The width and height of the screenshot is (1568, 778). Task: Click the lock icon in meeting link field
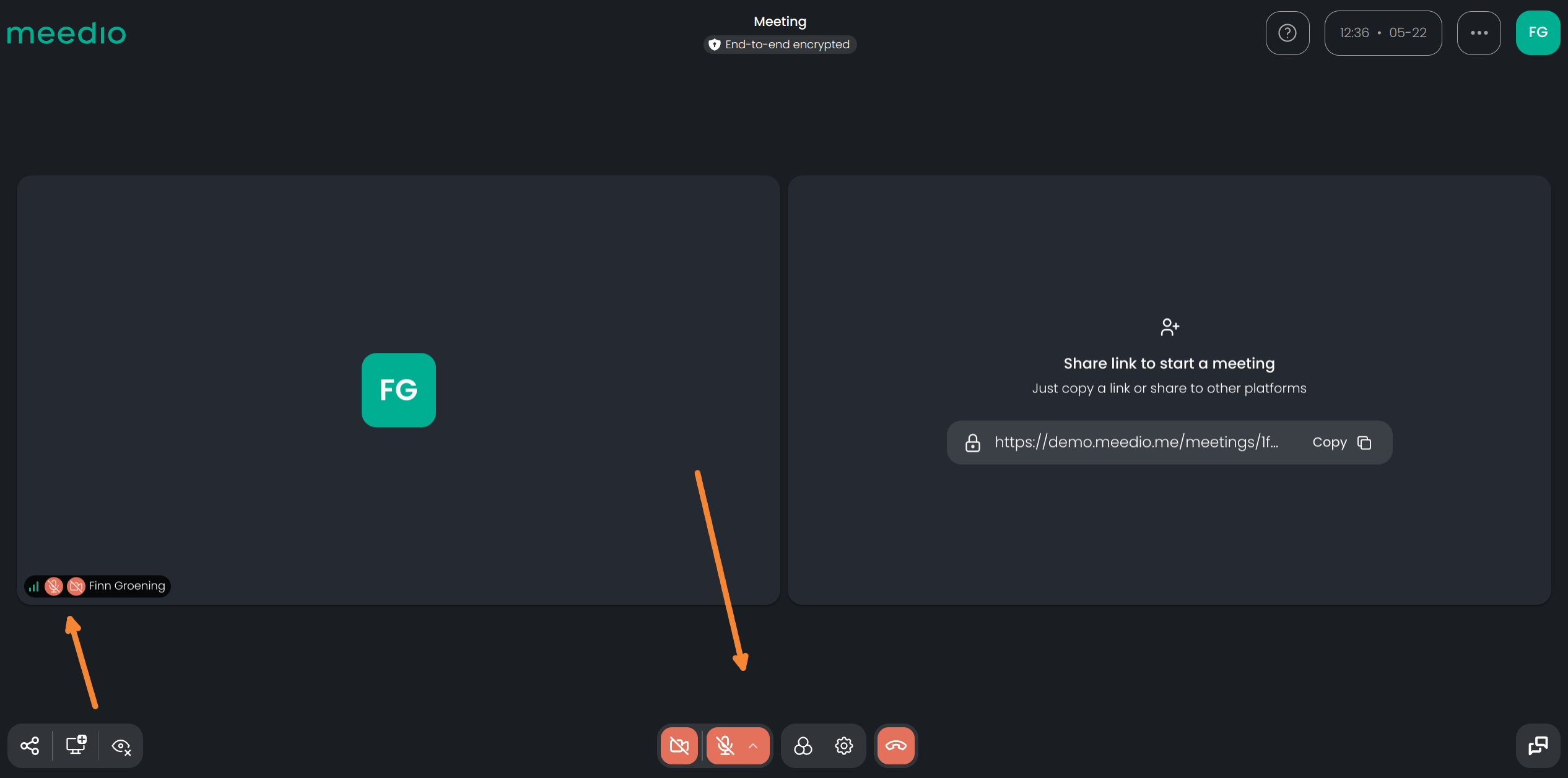972,443
